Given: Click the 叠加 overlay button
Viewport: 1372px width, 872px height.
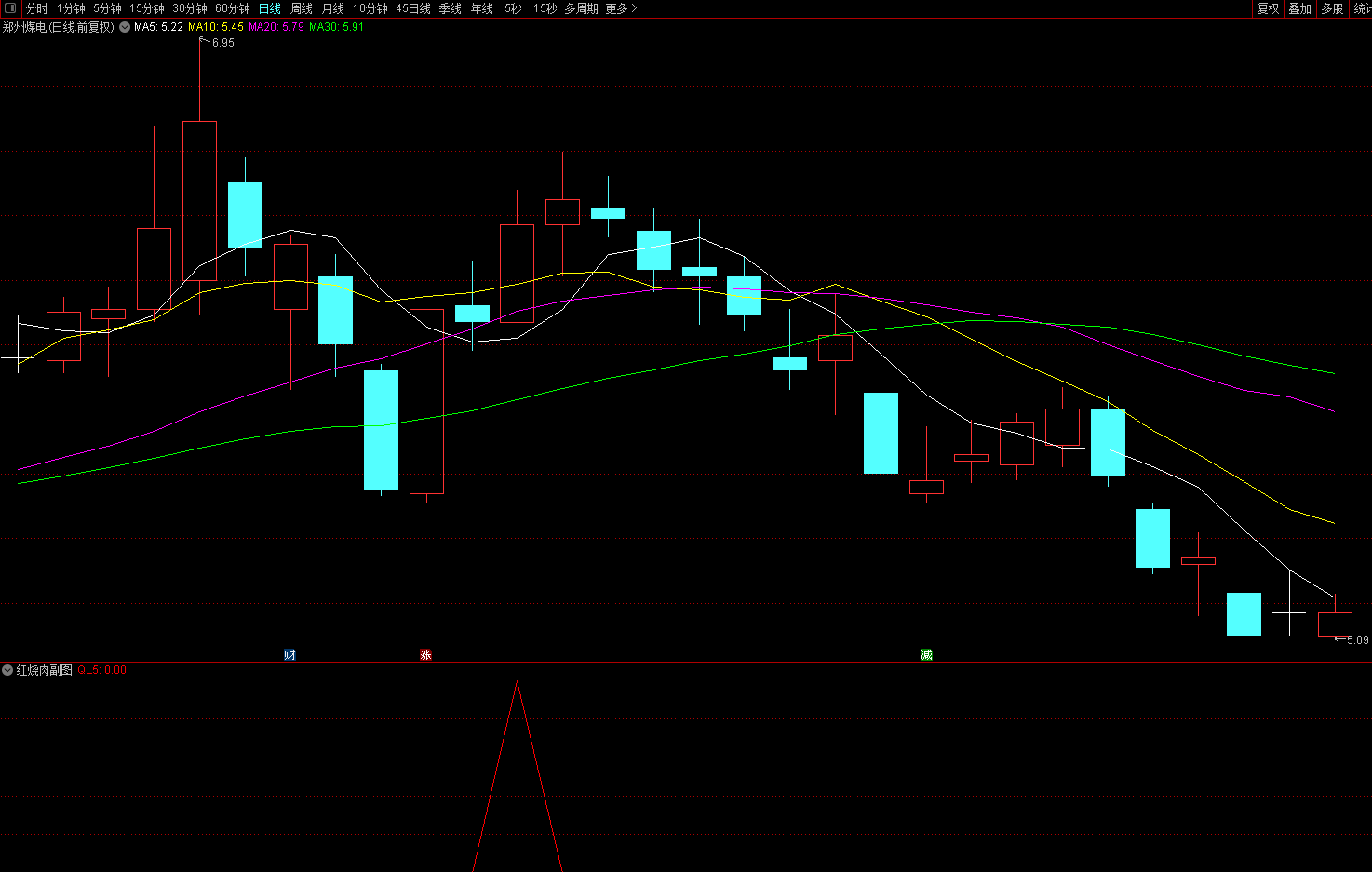Looking at the screenshot, I should (1299, 8).
